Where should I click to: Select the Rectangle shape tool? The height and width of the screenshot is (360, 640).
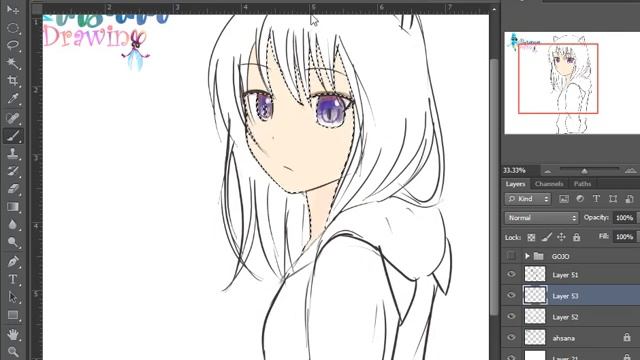tap(13, 315)
